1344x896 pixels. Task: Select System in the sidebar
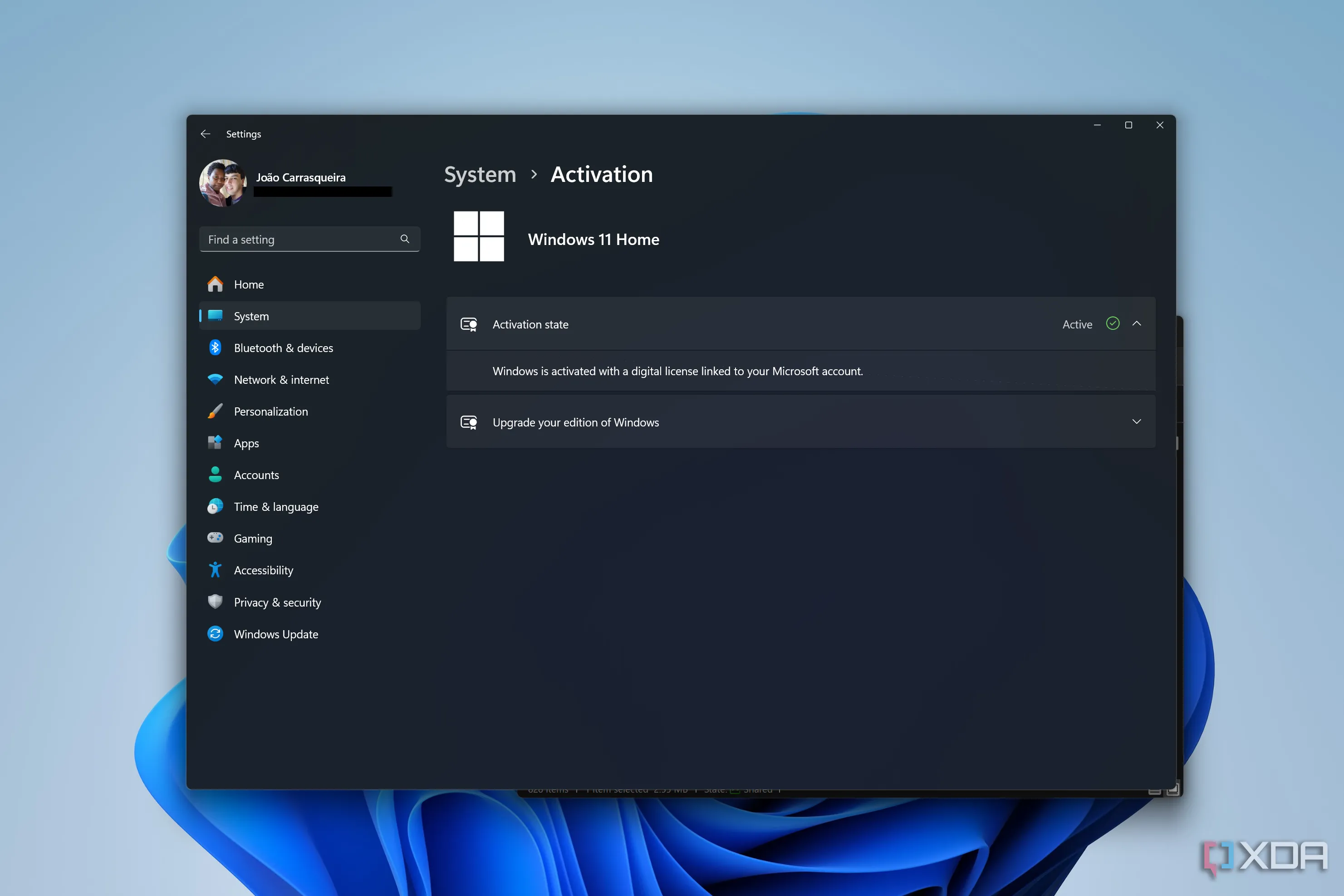(309, 316)
